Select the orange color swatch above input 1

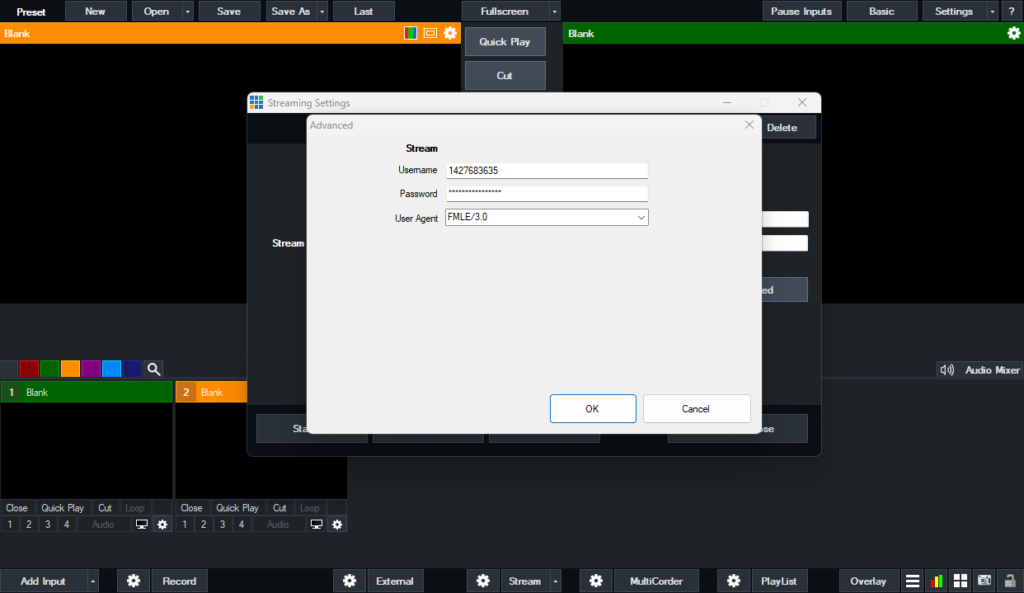click(68, 368)
